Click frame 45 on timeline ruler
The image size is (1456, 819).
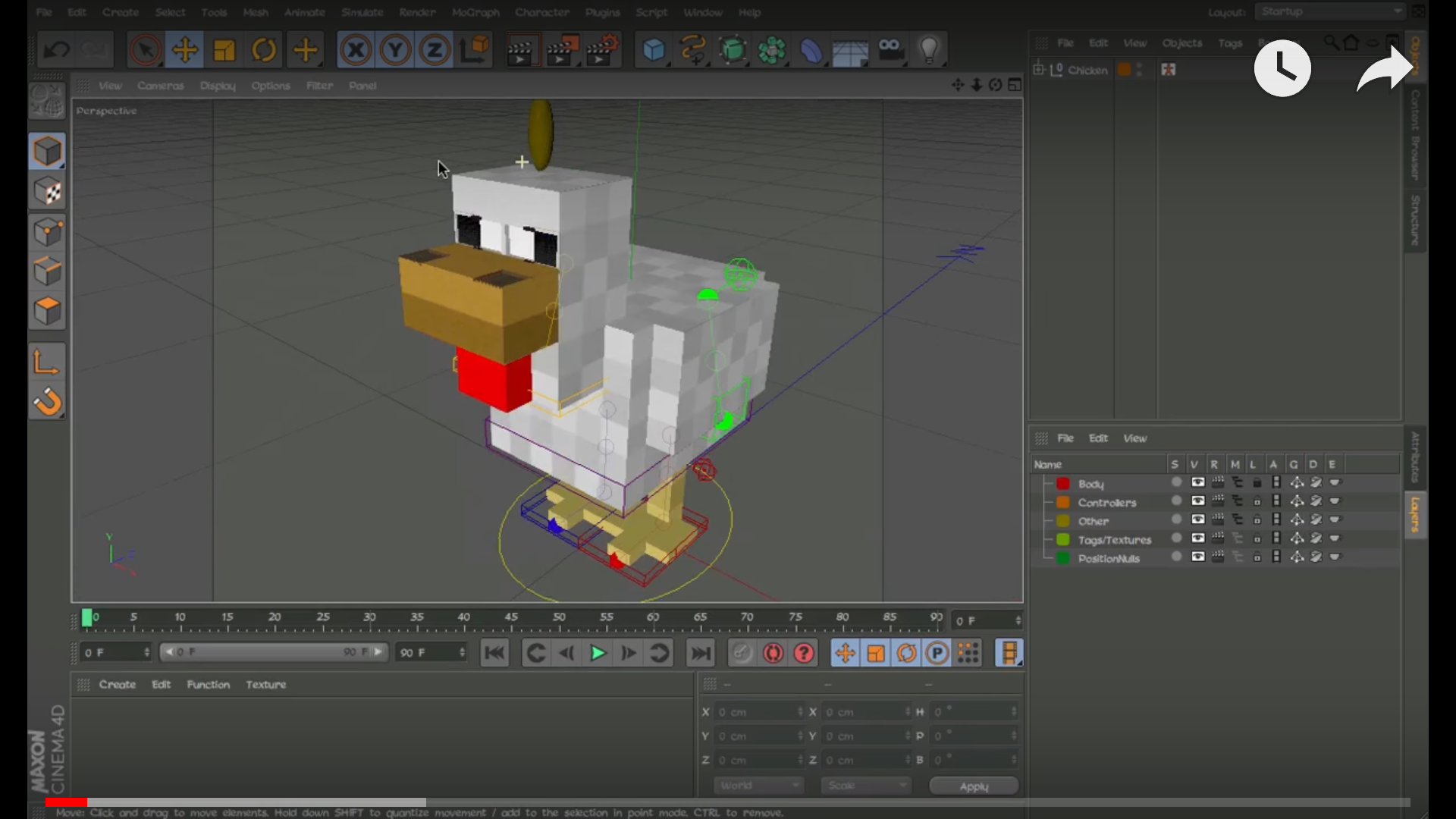tap(511, 618)
